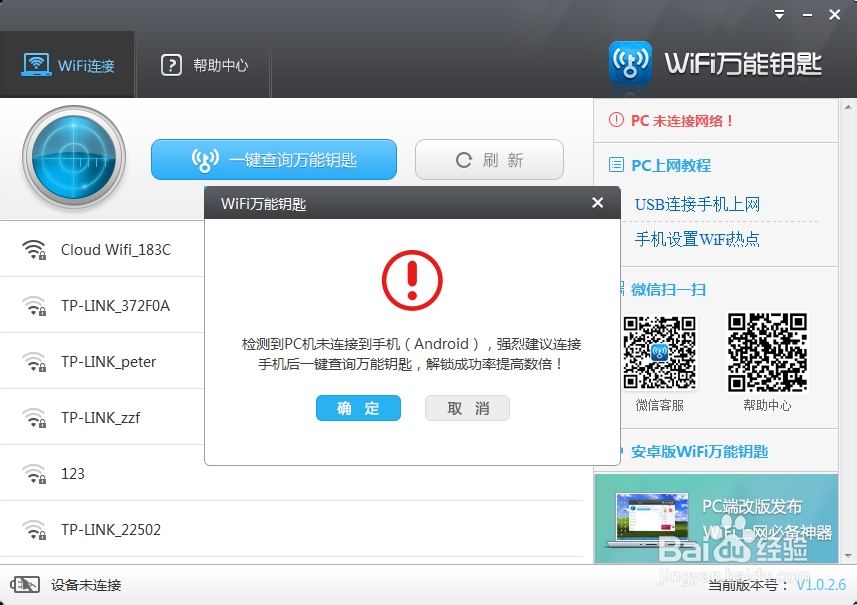
Task: Click the key icon on 一键查询 button
Action: [205, 160]
